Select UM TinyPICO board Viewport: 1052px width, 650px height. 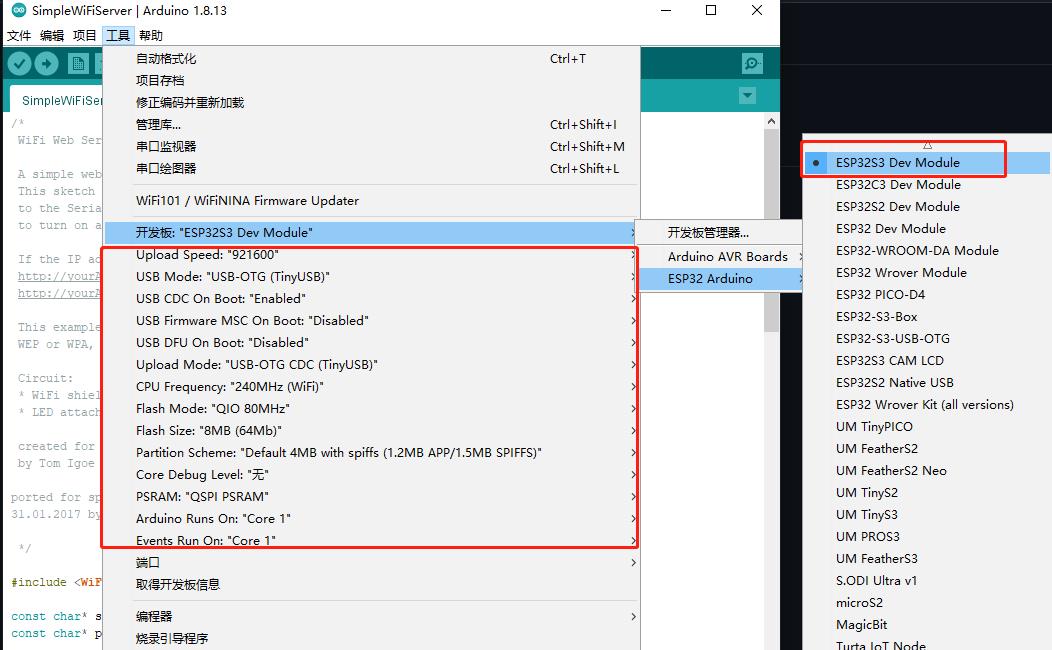[926, 427]
